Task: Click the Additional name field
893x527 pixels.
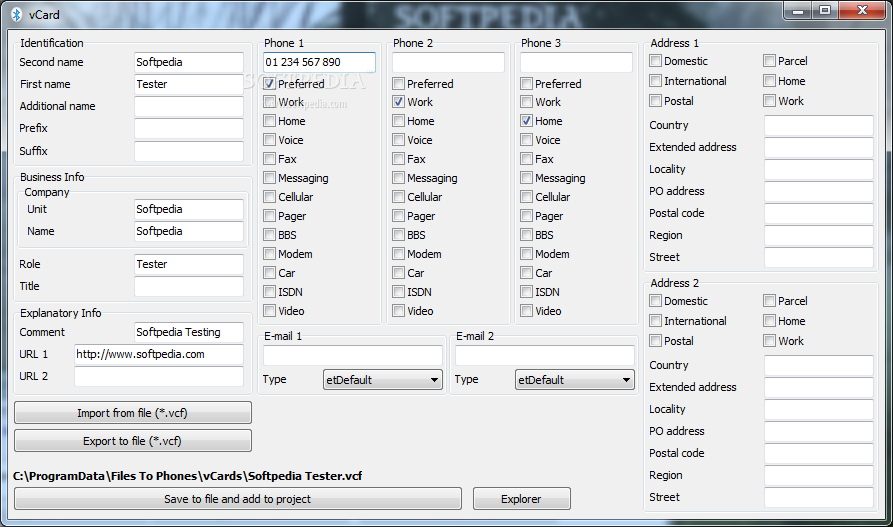Action: 189,106
